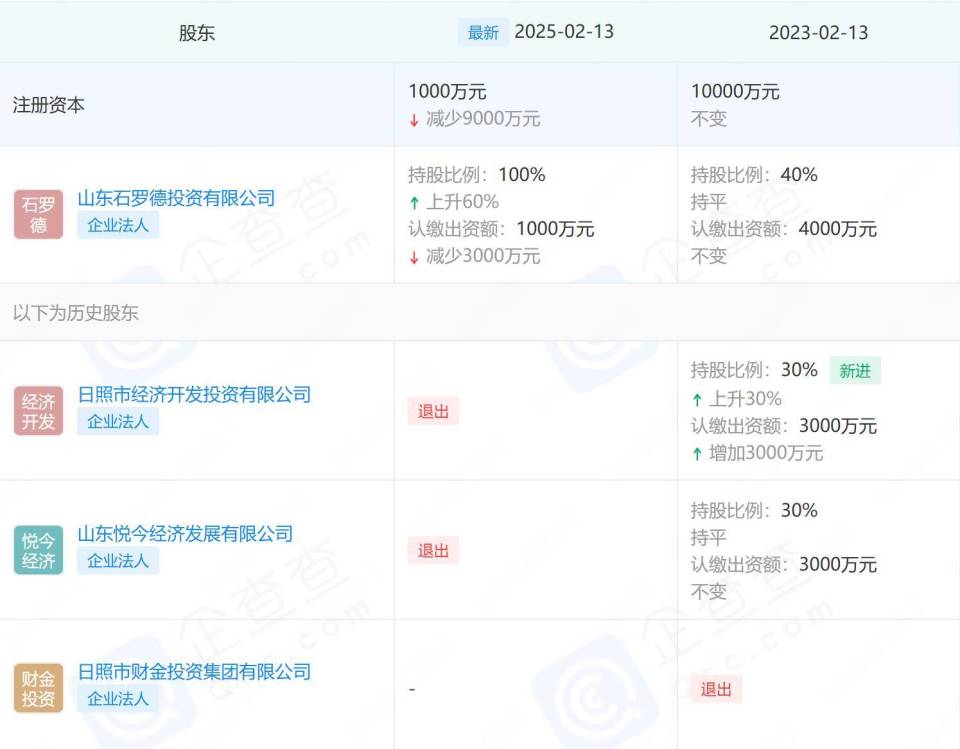Image resolution: width=960 pixels, height=749 pixels.
Task: Click the 石罗德 company logo badge
Action: 39,214
